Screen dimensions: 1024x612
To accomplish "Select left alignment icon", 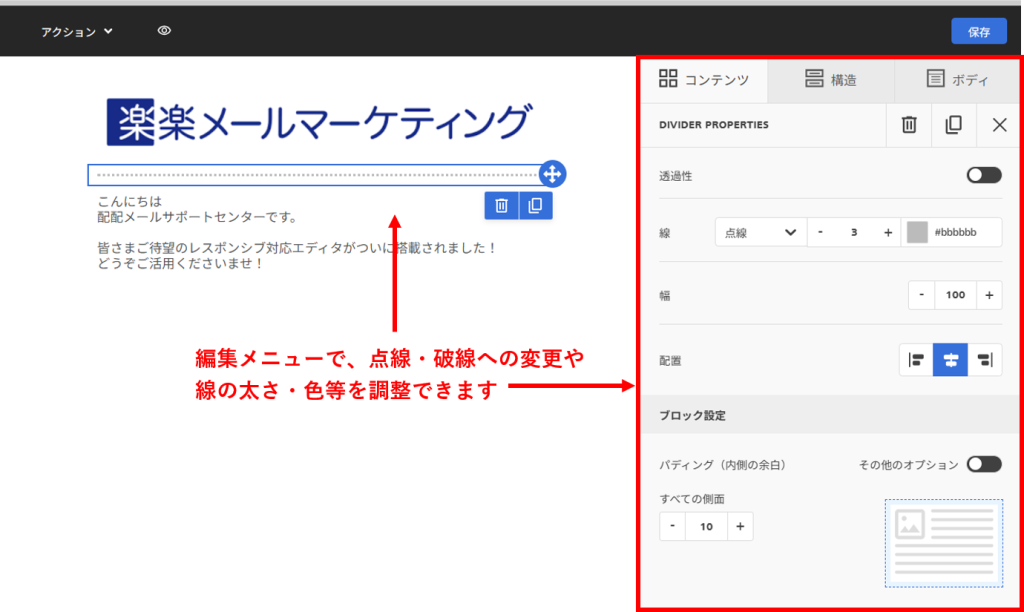I will pos(916,360).
